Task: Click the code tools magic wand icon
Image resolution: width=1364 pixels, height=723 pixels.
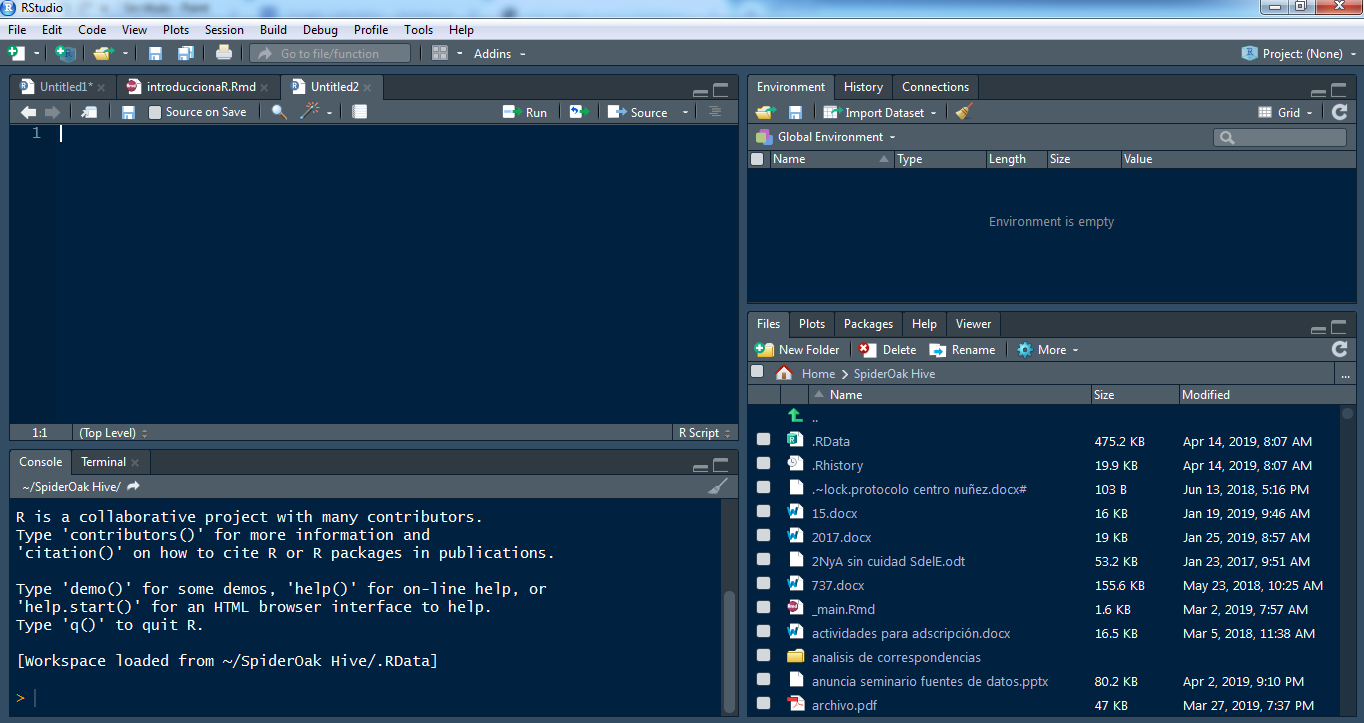Action: click(310, 112)
